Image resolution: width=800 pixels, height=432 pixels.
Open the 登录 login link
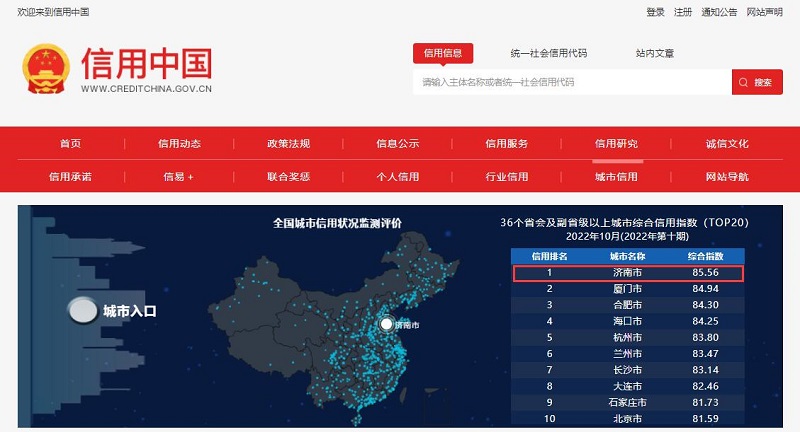point(655,12)
